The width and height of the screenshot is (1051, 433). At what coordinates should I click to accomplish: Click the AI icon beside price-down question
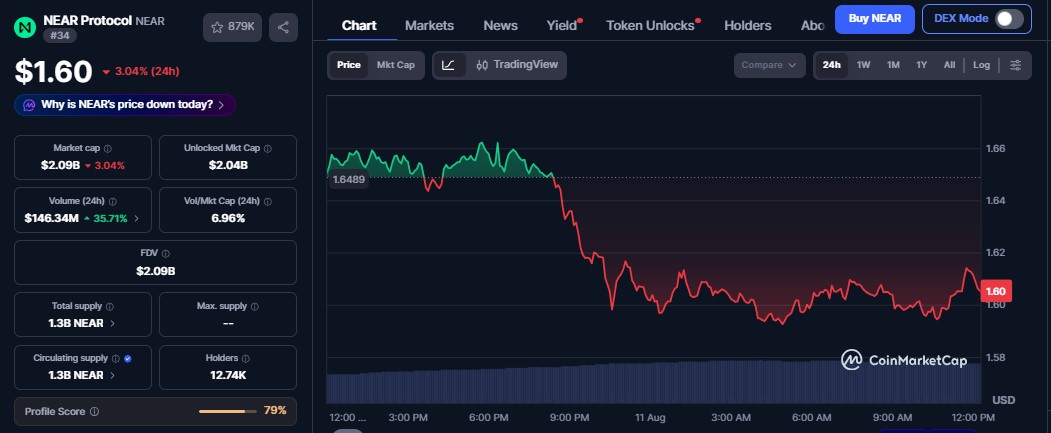pos(29,105)
